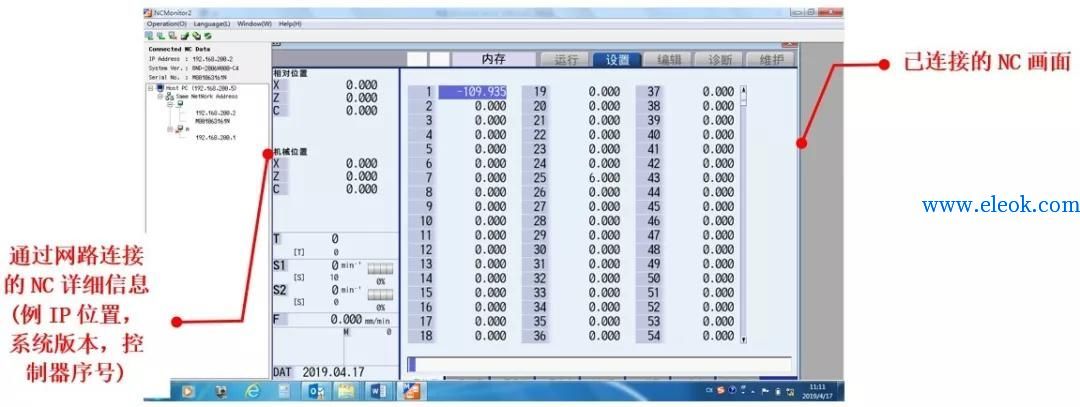Switch to the 维护 tab
The image size is (1080, 407).
771,60
